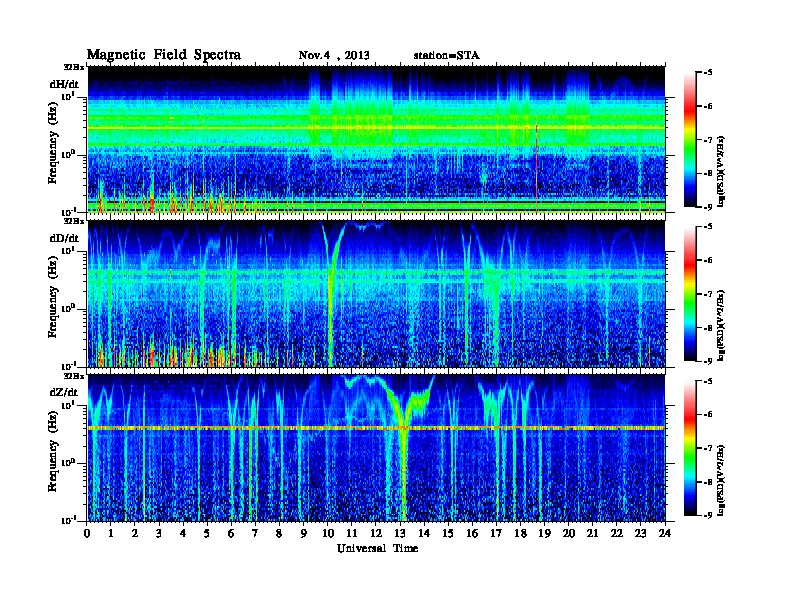Click the 10⁰ frequency tick of dH/dt panel
The height and width of the screenshot is (612, 792).
coord(69,154)
